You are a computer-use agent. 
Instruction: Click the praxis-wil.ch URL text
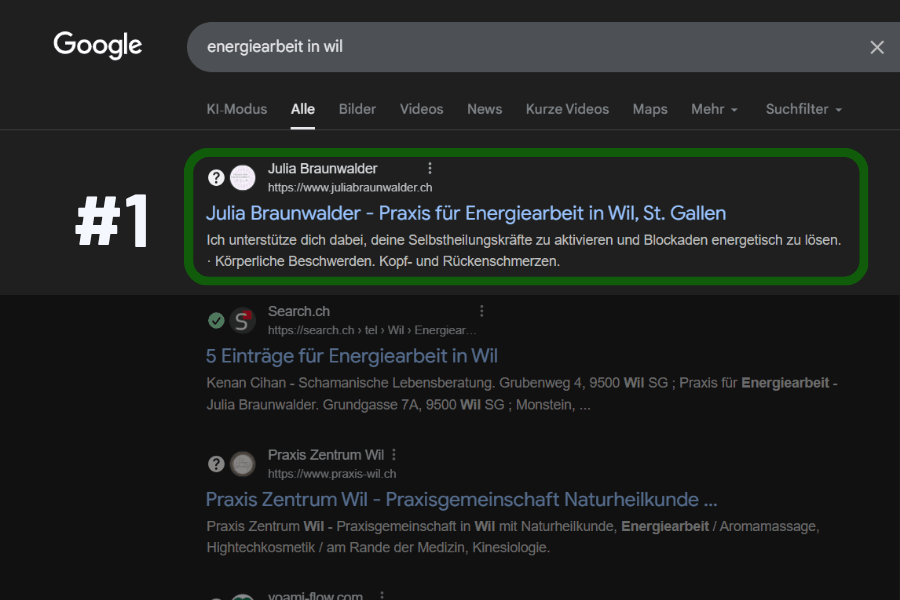pos(332,474)
